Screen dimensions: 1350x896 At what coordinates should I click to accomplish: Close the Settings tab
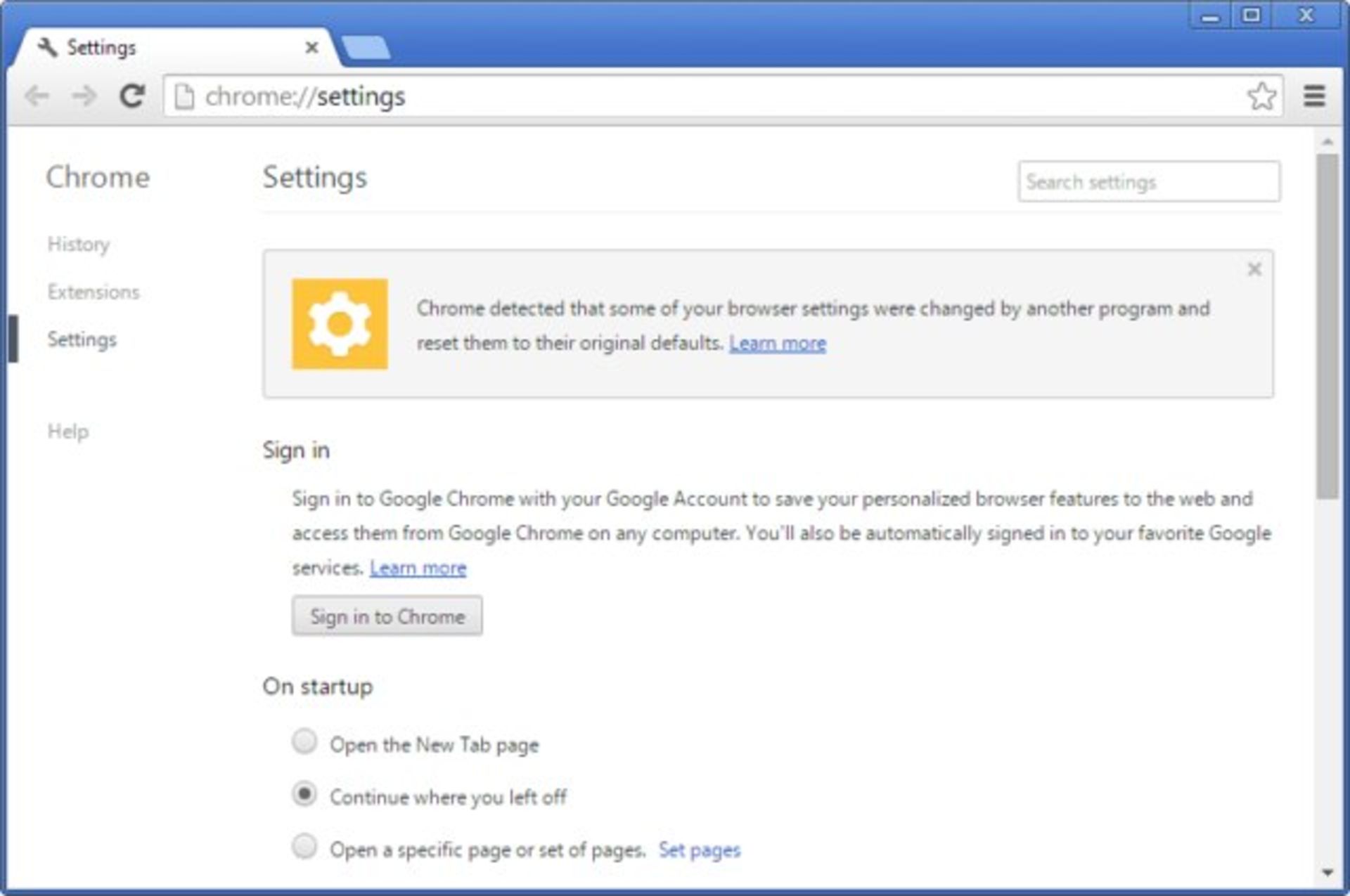click(311, 48)
